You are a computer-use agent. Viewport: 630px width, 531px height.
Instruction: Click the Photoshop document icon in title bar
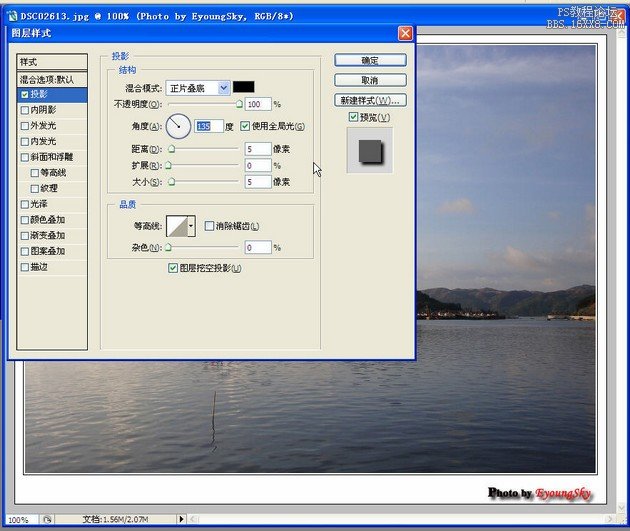tap(13, 16)
